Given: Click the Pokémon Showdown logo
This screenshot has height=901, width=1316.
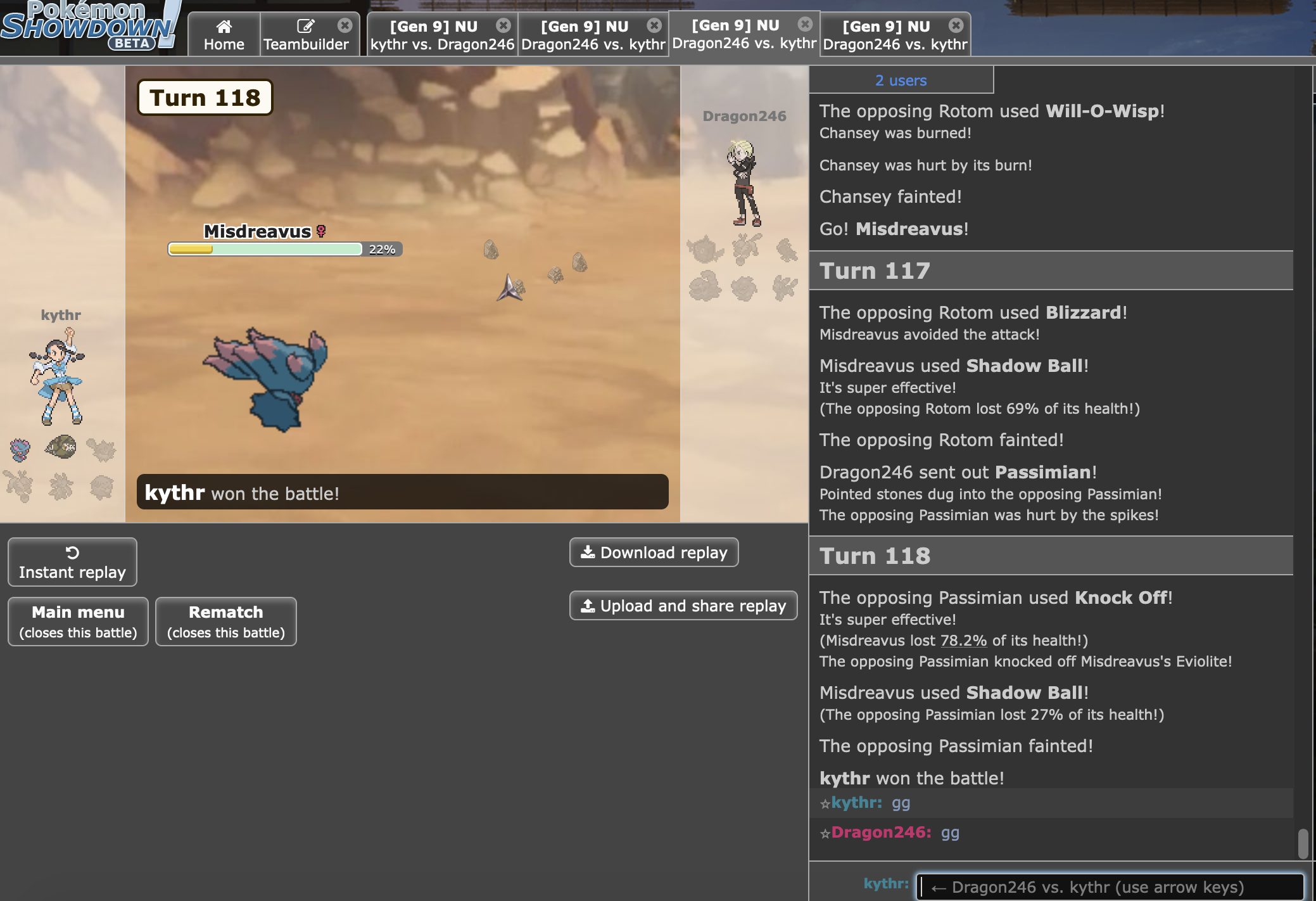Looking at the screenshot, I should point(91,26).
